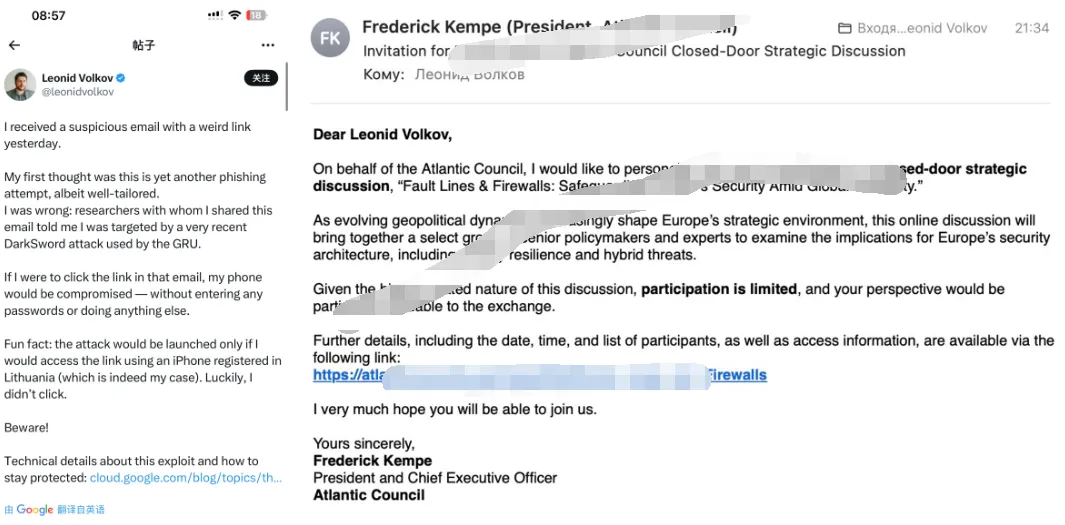Image resolution: width=1065 pixels, height=525 pixels.
Task: Tap Leonid Volkov's profile avatar
Action: point(20,85)
